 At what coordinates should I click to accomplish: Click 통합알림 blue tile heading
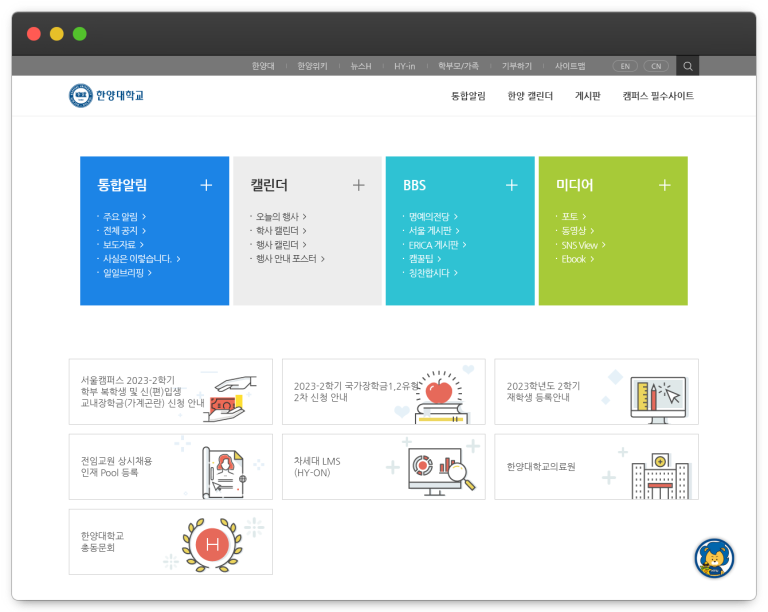pyautogui.click(x=122, y=185)
